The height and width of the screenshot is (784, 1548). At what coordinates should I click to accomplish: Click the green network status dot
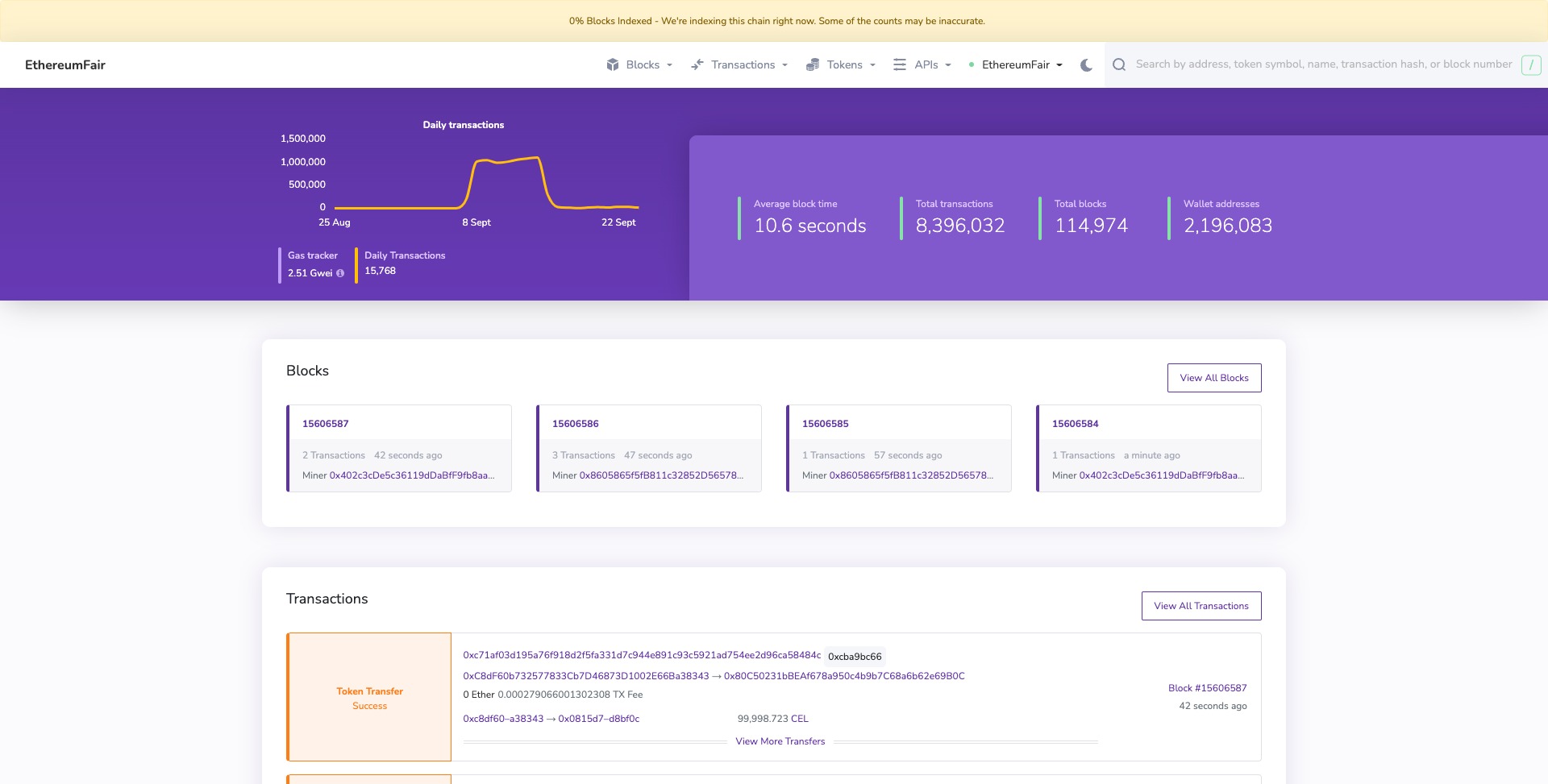click(972, 64)
